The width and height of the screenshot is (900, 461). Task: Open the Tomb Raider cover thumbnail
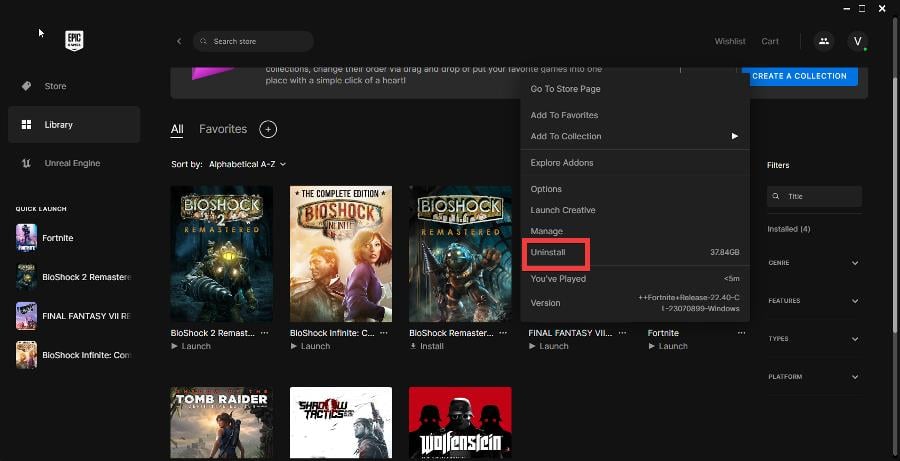[222, 423]
